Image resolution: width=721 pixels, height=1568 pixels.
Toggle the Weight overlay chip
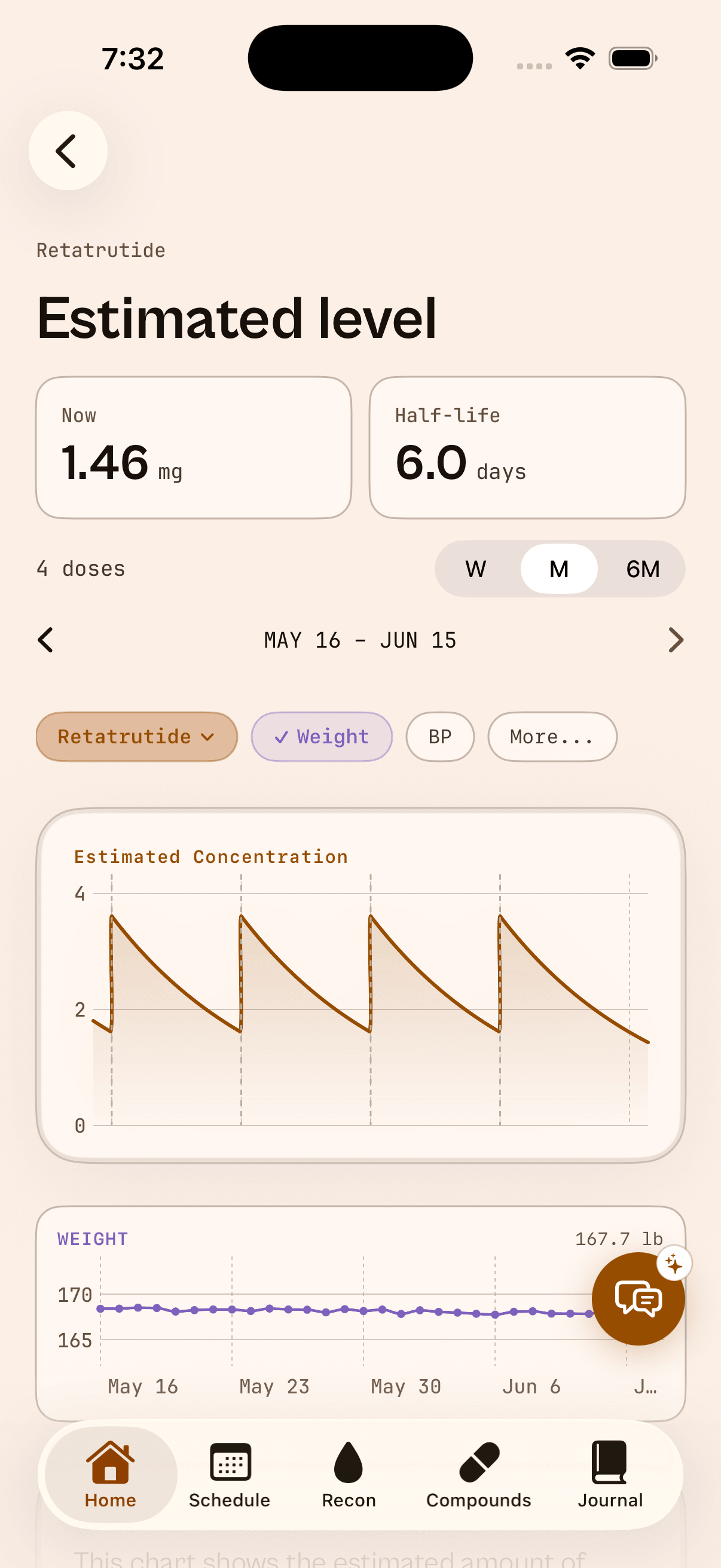(322, 737)
